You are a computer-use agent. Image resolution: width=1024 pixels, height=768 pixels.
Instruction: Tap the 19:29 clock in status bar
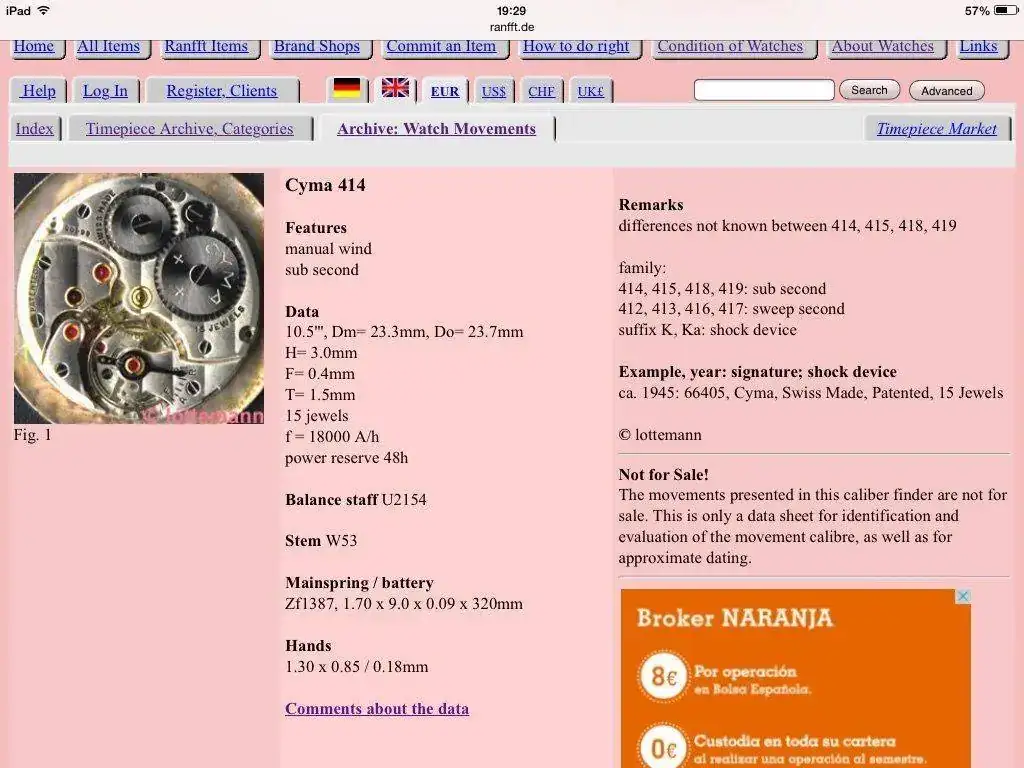tap(511, 10)
